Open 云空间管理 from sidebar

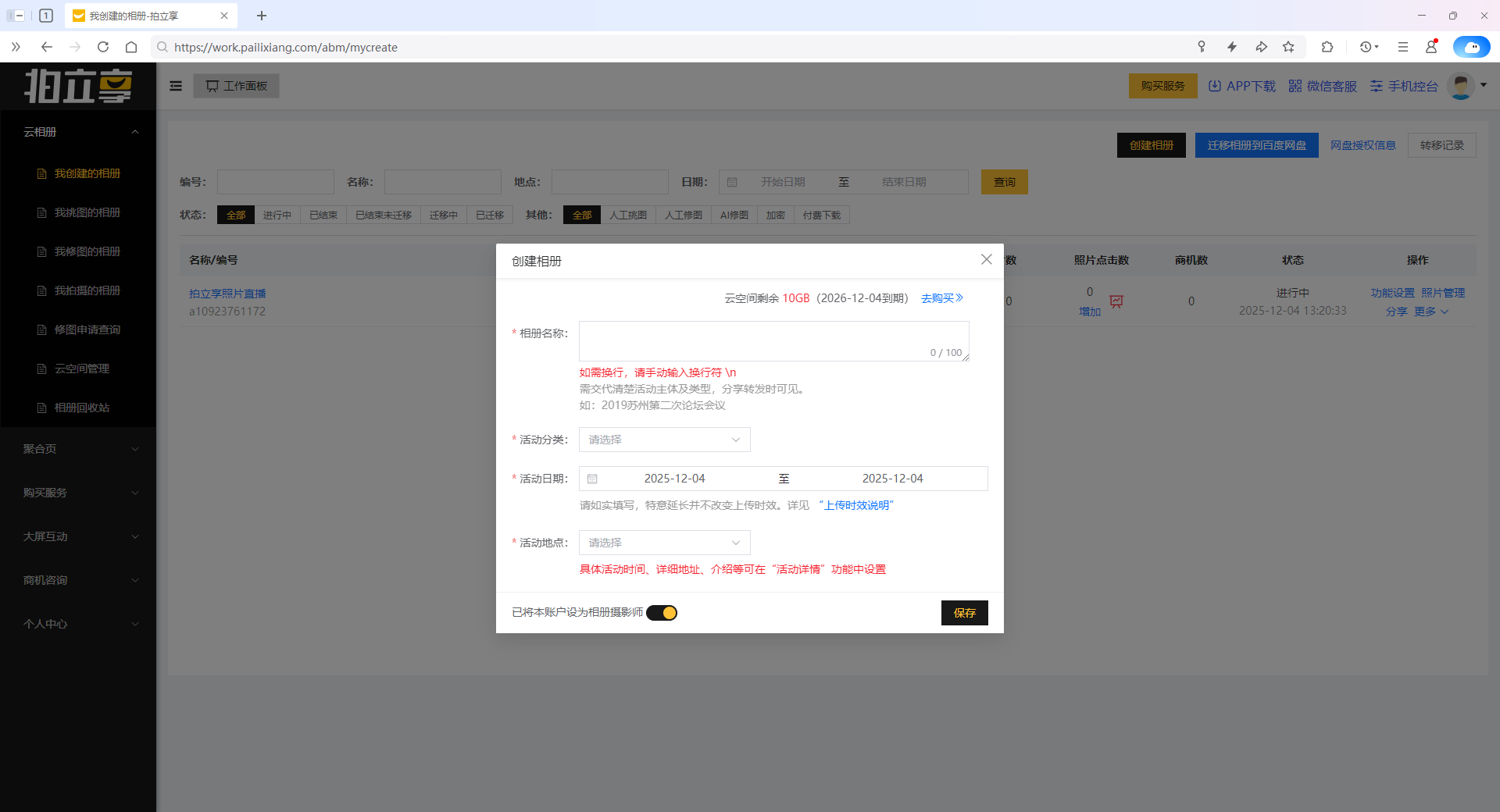point(82,369)
